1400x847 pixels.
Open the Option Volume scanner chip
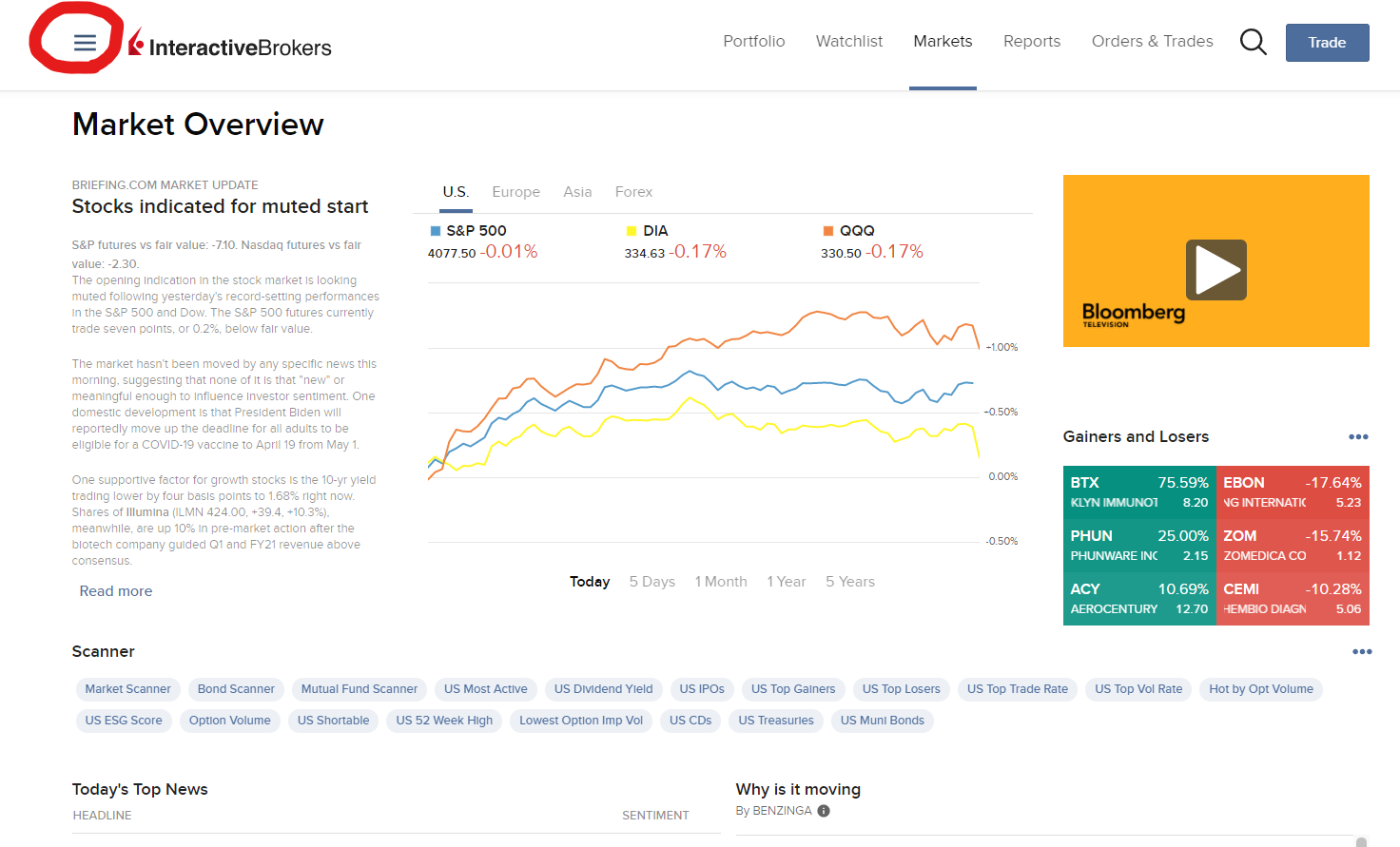pos(230,721)
